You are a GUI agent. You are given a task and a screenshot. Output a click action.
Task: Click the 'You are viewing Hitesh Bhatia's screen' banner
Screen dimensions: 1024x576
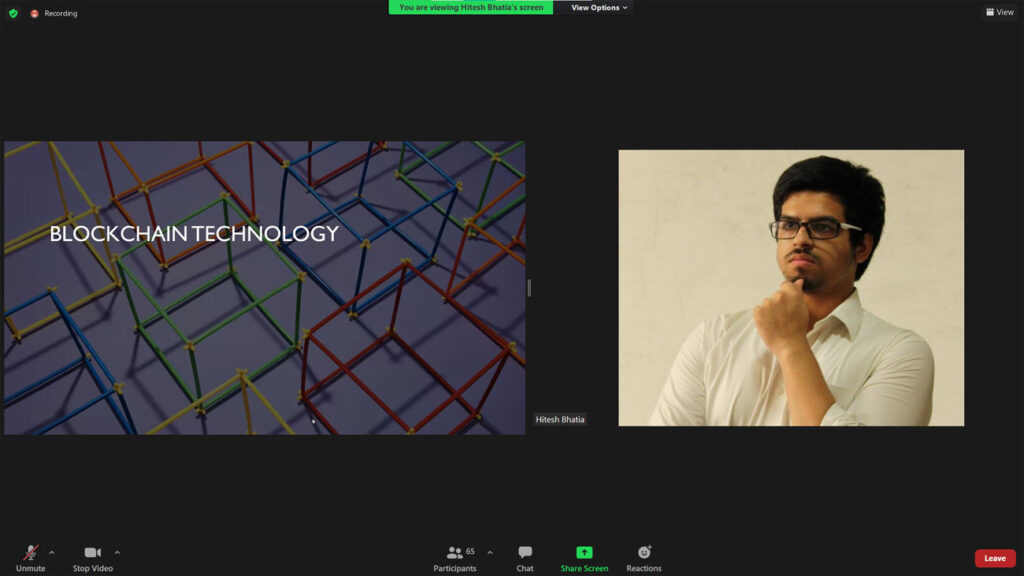point(471,7)
